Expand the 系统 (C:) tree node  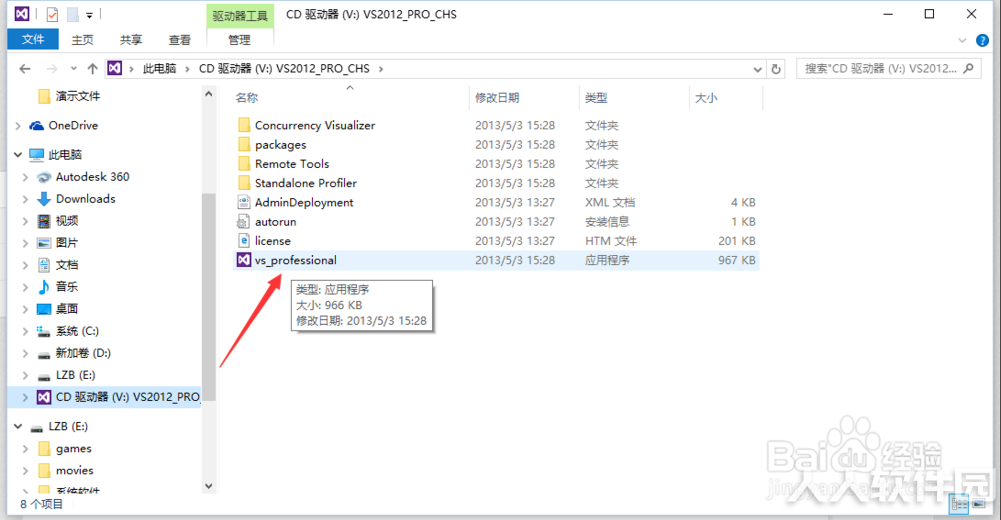click(25, 331)
